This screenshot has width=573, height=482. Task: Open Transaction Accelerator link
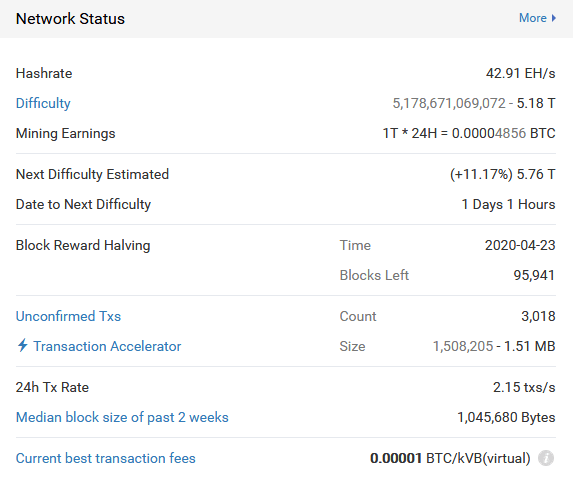point(107,346)
